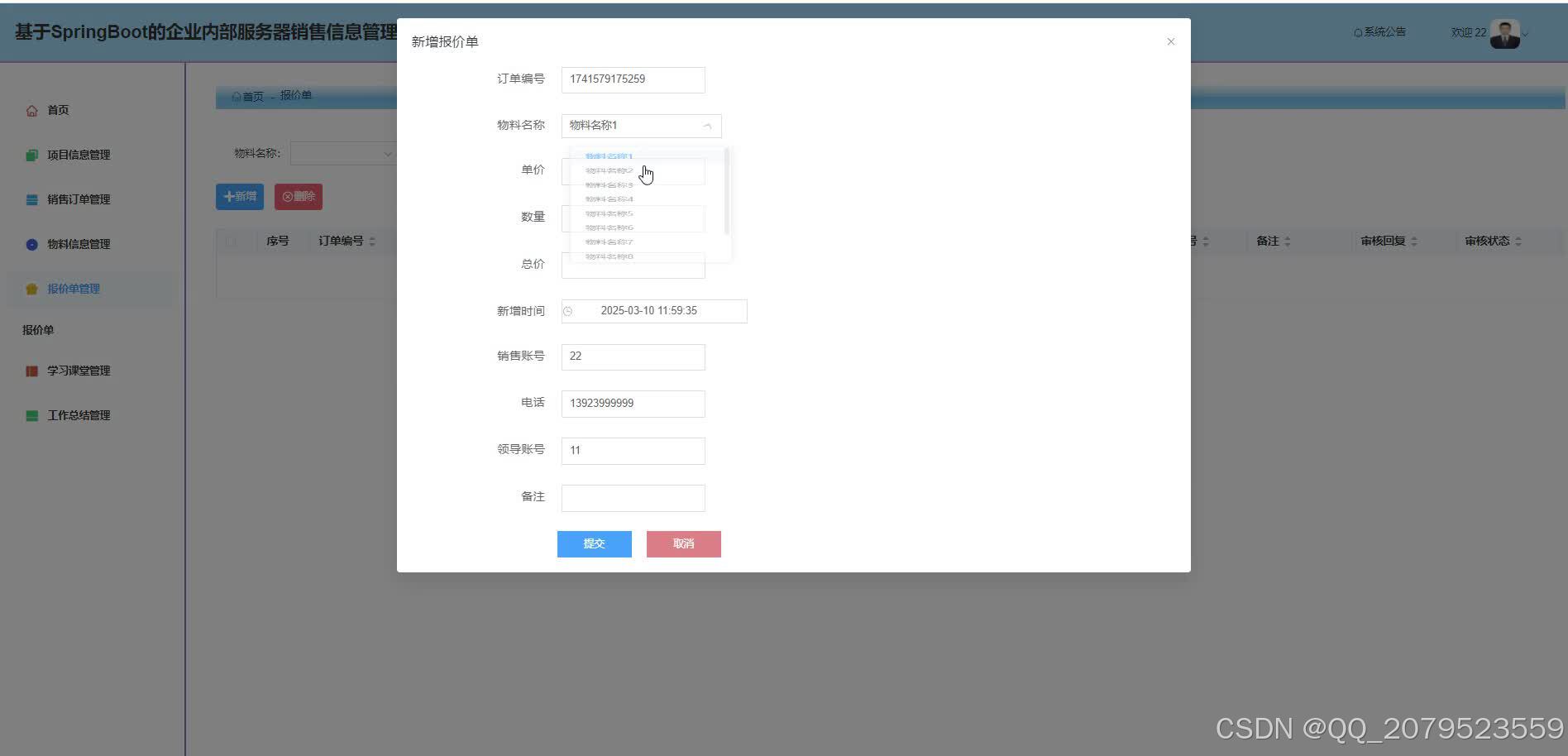1568x756 pixels.
Task: Choose option 物料名称4 from the list
Action: [647, 199]
